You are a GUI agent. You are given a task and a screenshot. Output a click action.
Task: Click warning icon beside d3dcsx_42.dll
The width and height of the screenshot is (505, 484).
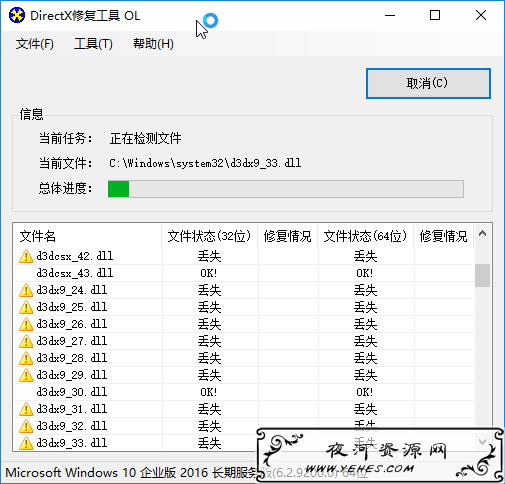pos(26,256)
